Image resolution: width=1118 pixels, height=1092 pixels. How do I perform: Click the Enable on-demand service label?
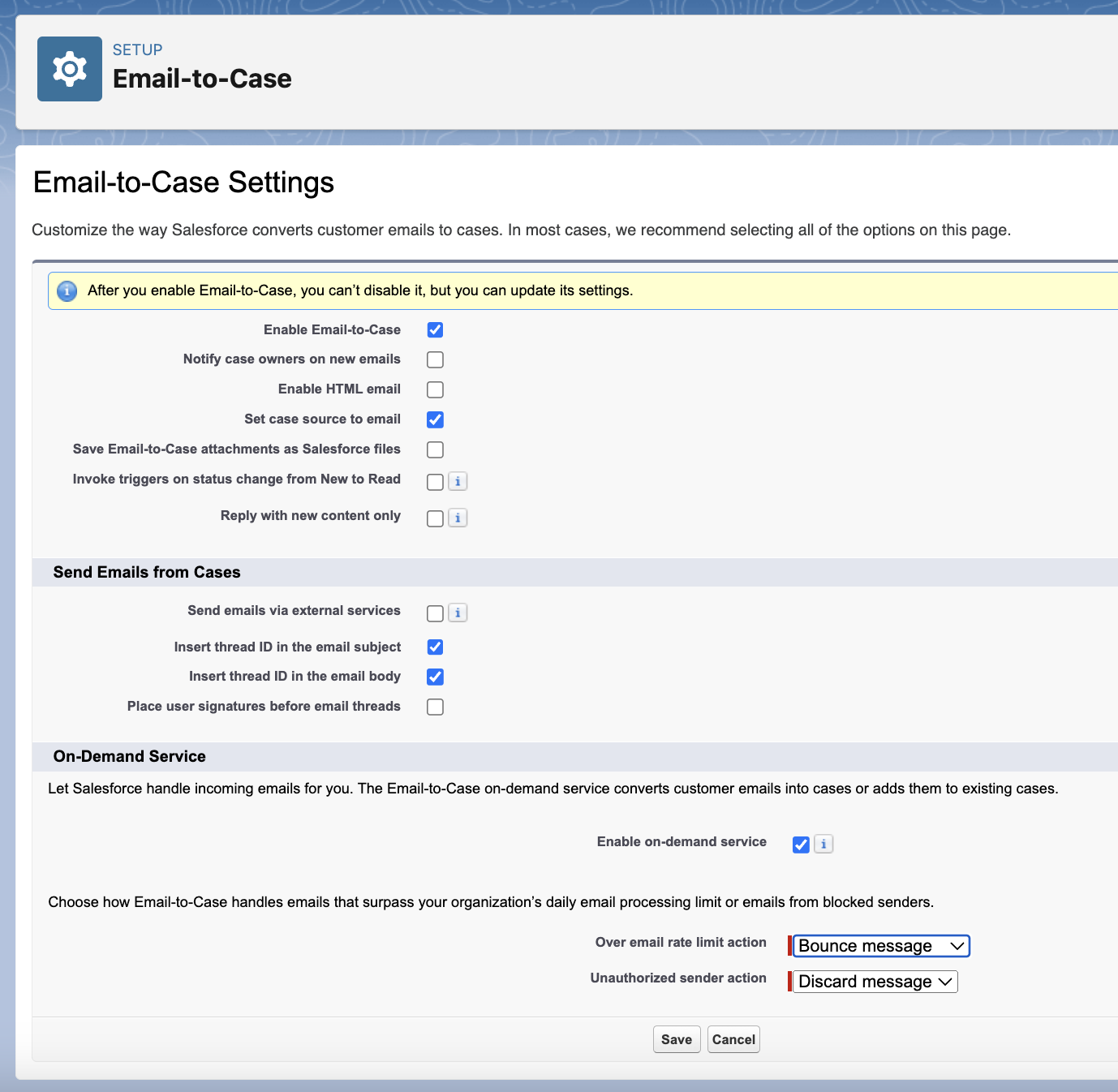(x=682, y=841)
